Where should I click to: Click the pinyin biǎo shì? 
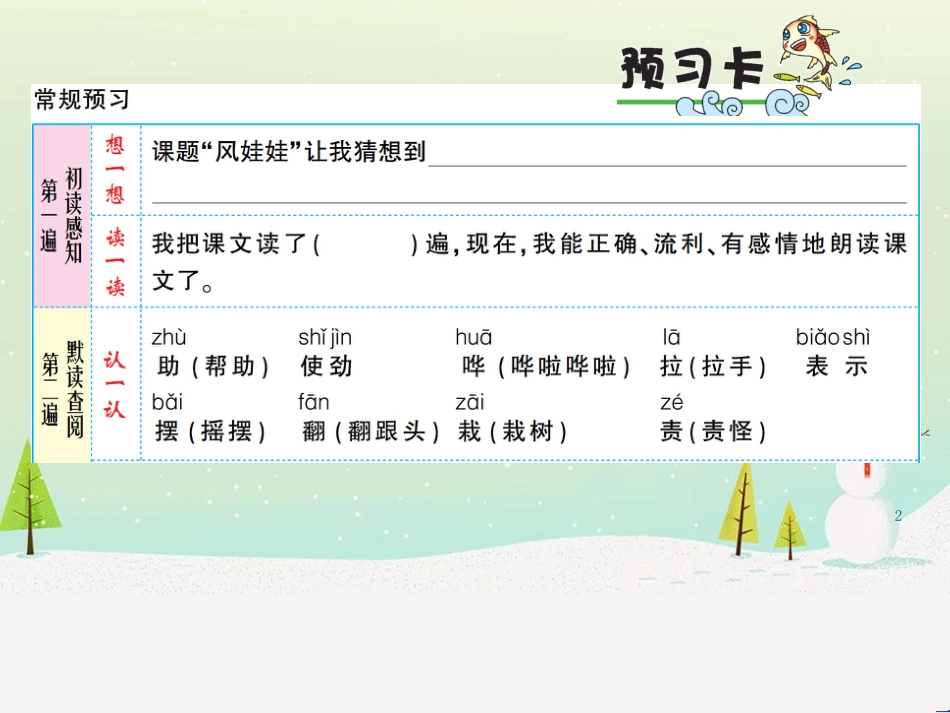click(832, 337)
